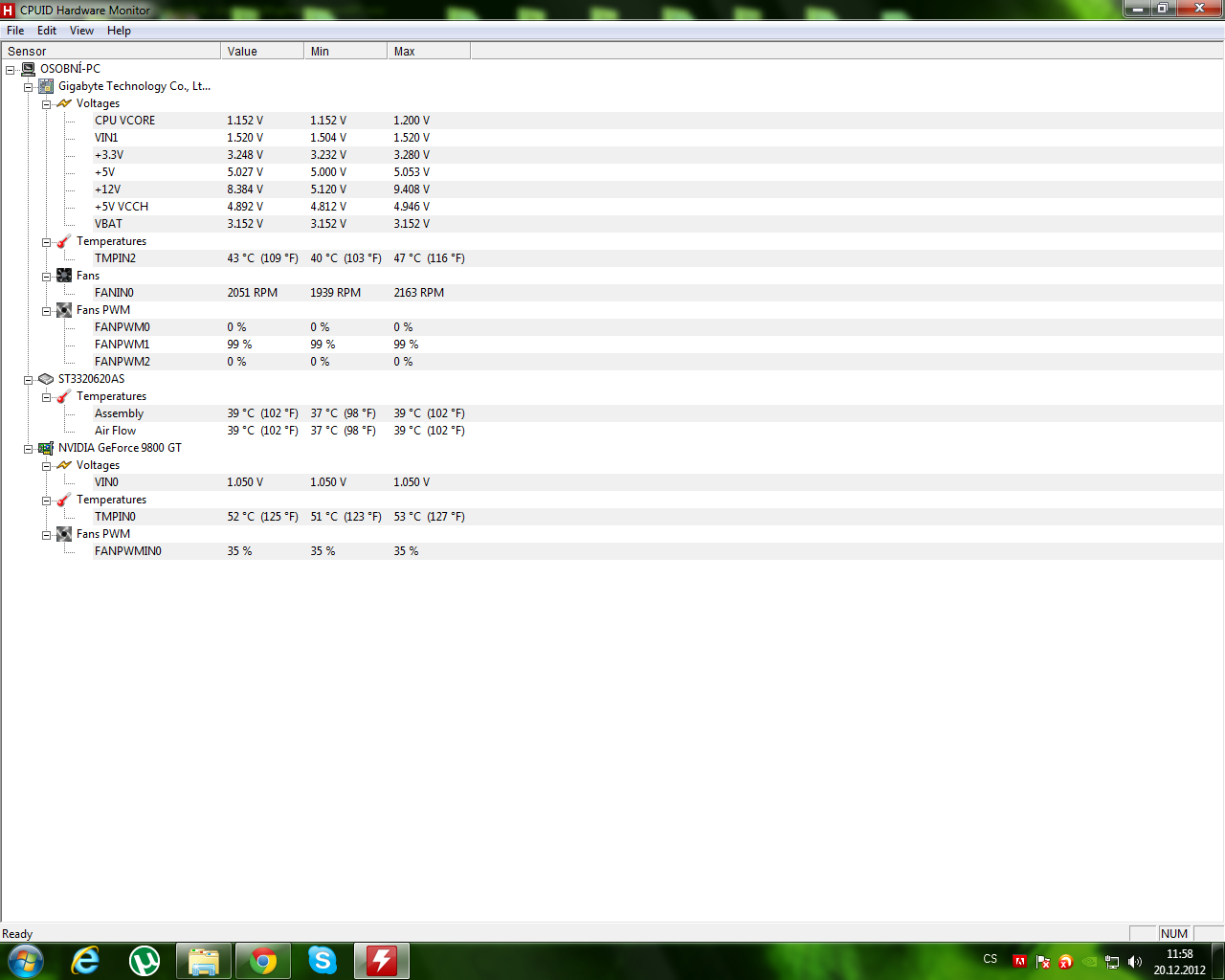Launch Internet Explorer from taskbar
1225x980 pixels.
pyautogui.click(x=86, y=961)
